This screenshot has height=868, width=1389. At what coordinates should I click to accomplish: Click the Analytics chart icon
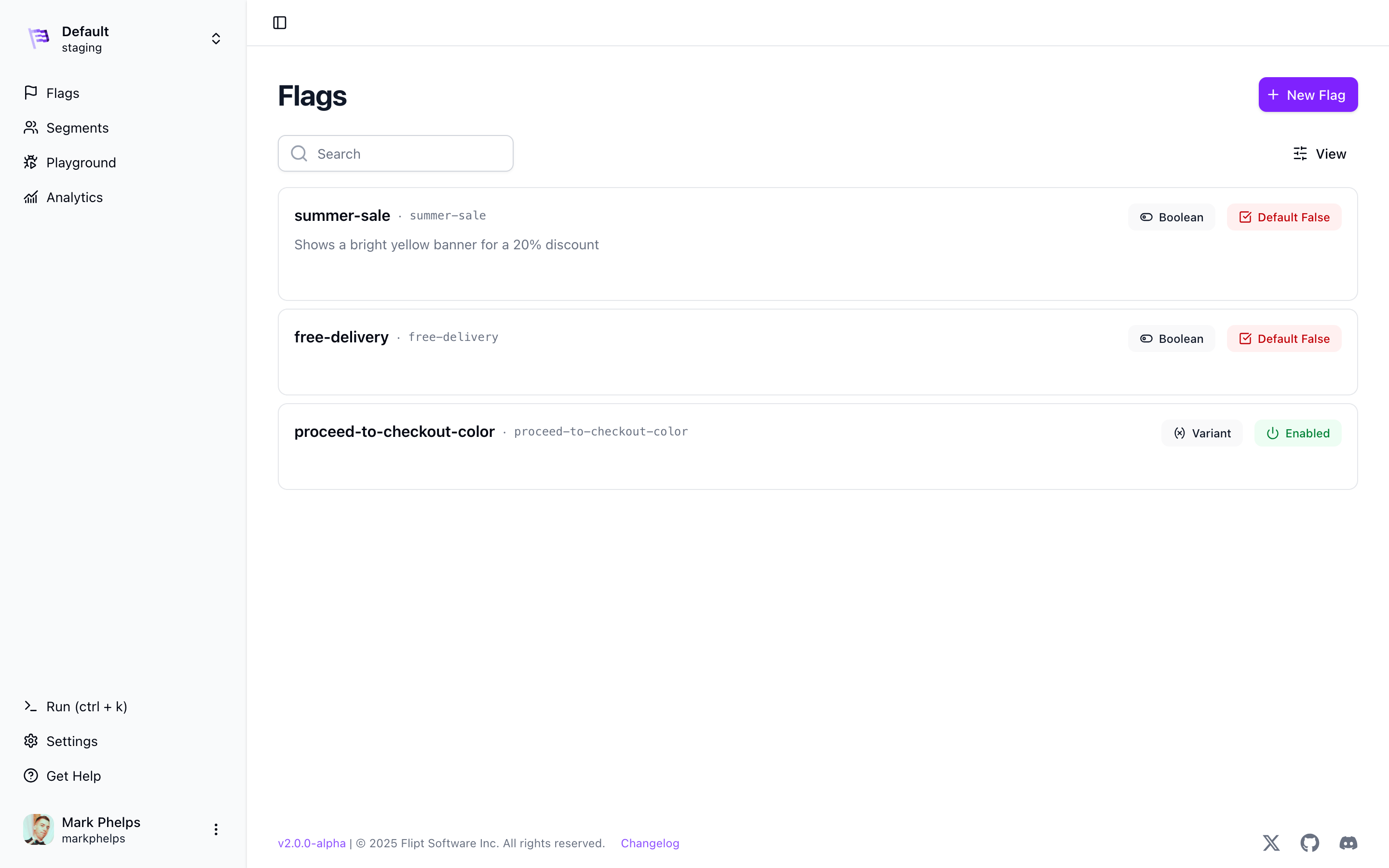31,198
